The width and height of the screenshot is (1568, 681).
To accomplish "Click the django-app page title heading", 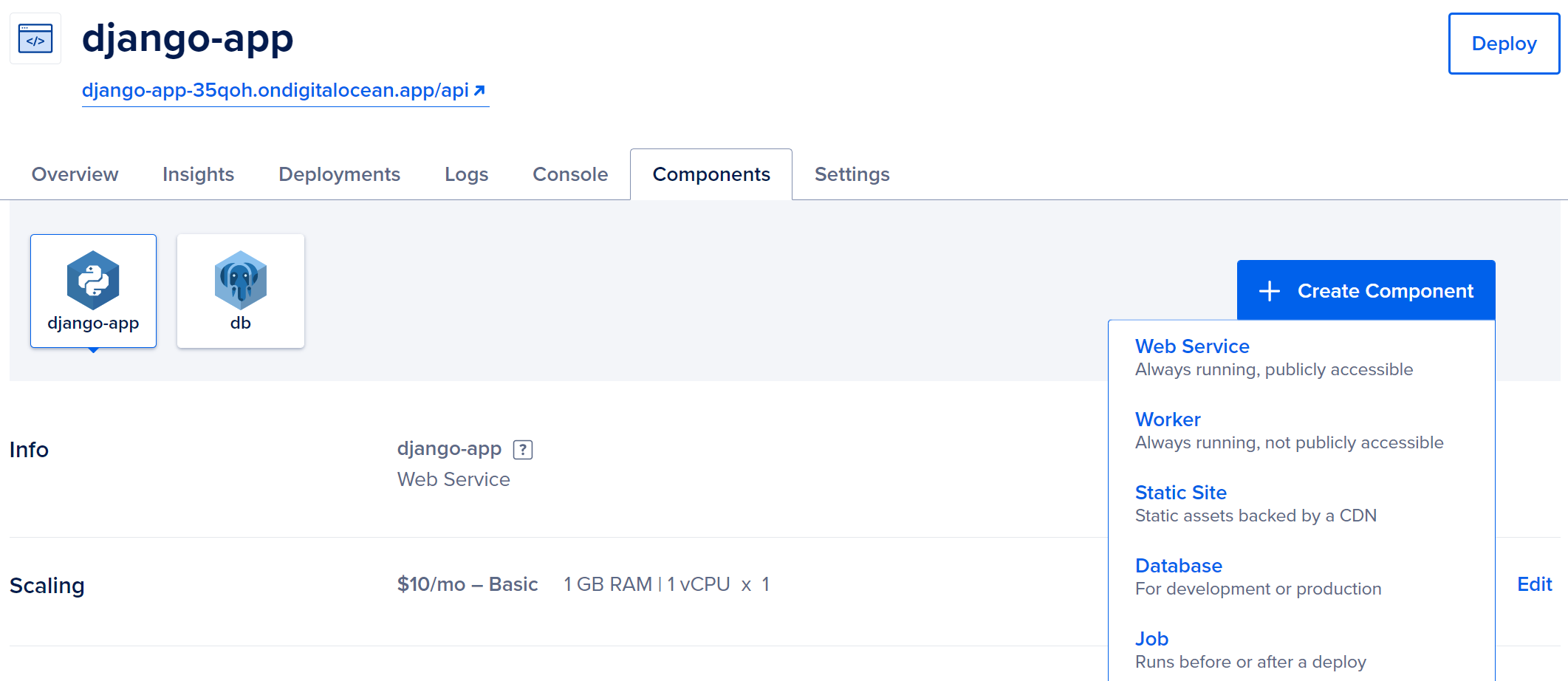I will coord(188,38).
